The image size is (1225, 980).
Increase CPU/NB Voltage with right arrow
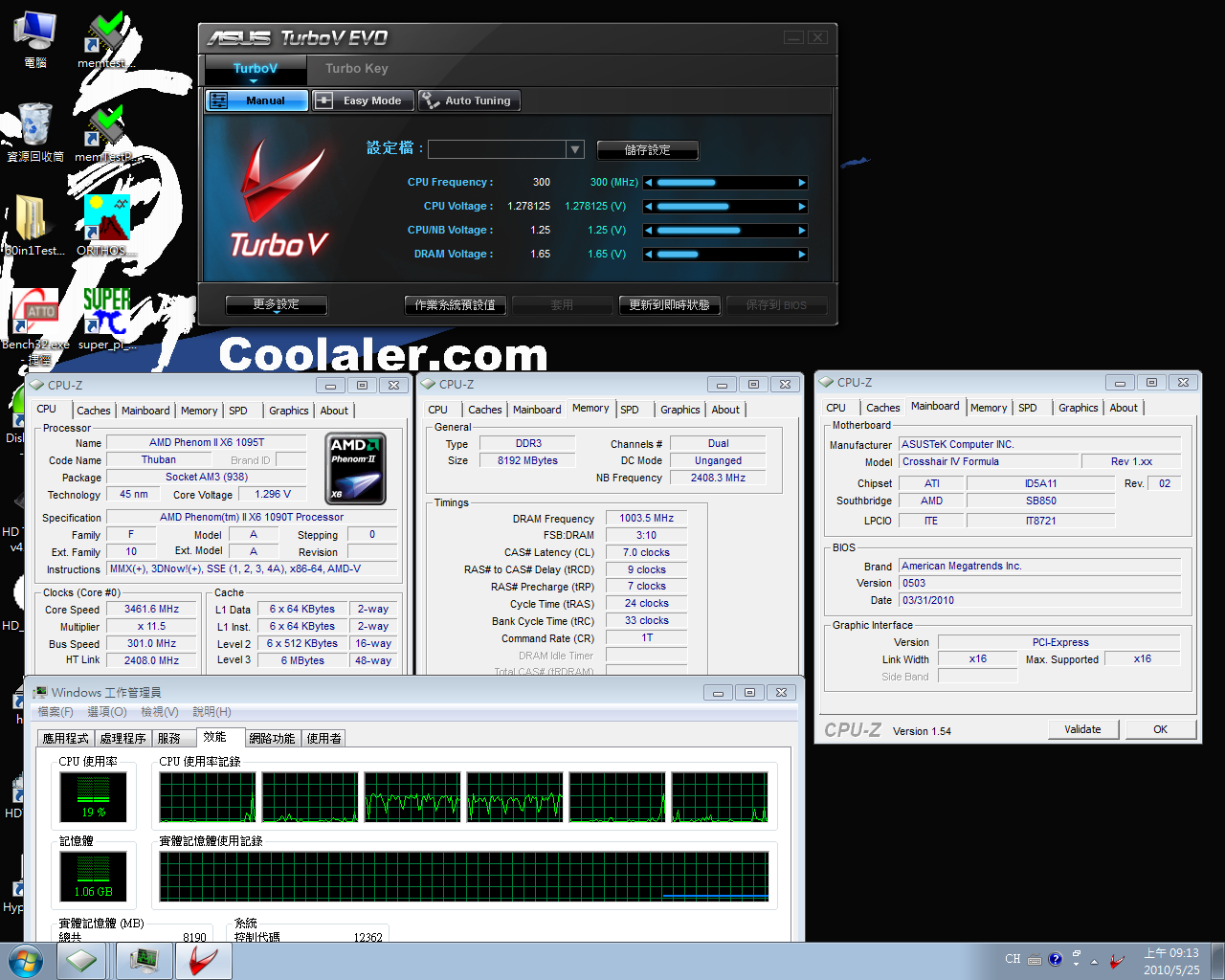802,230
